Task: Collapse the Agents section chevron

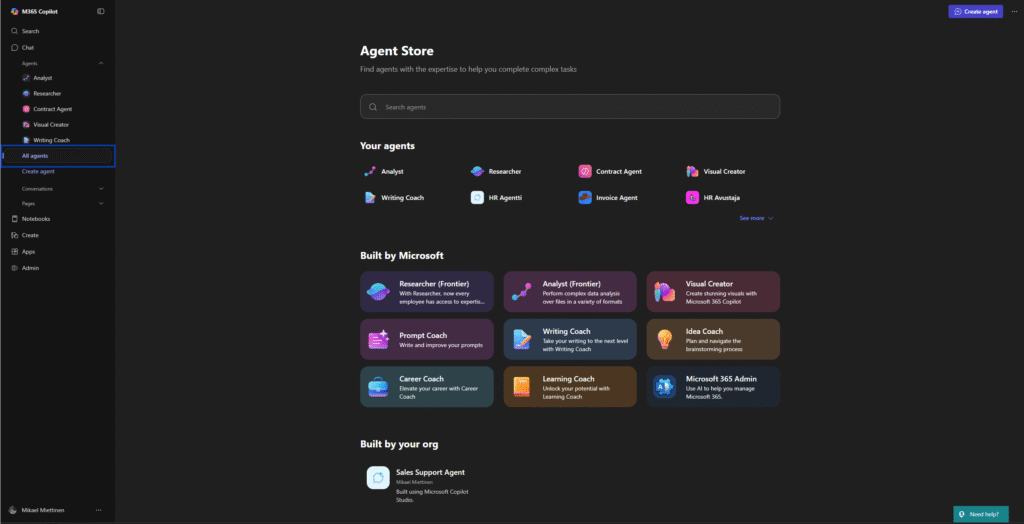Action: tap(101, 63)
